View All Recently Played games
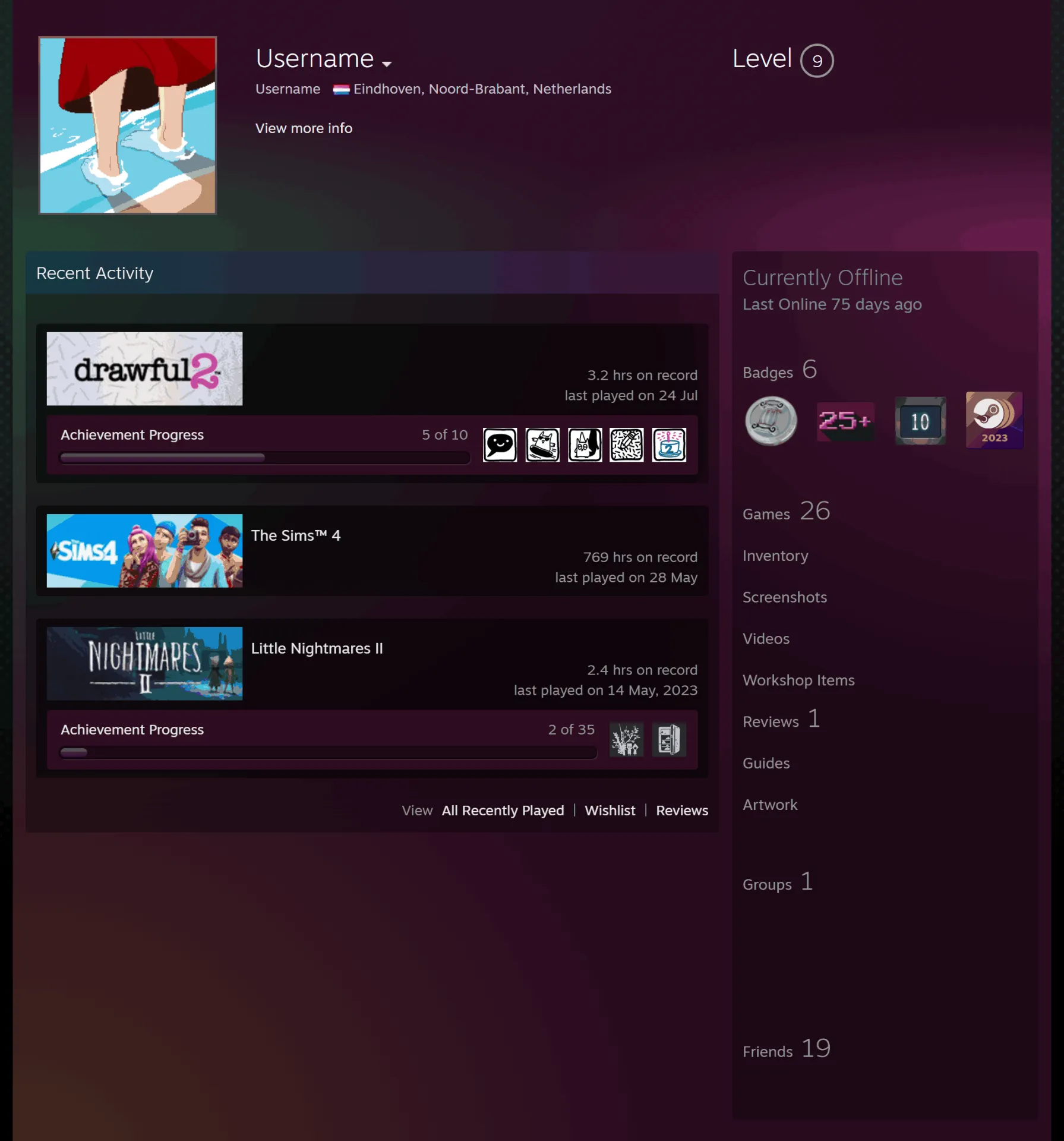 503,811
